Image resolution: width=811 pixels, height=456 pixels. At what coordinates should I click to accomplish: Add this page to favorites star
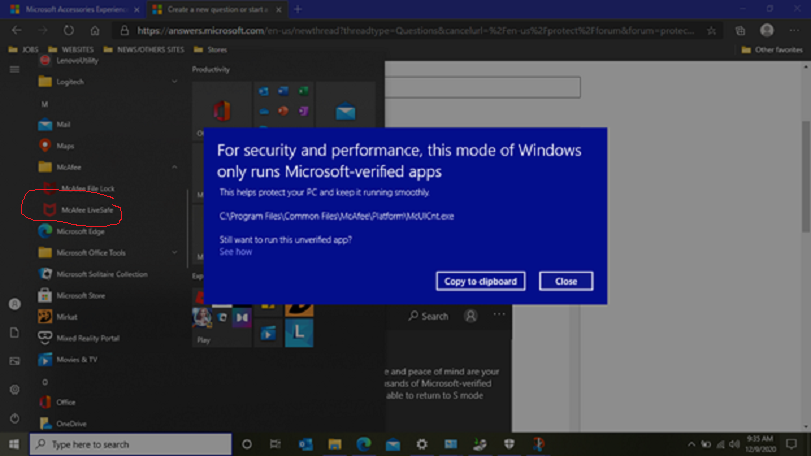click(x=712, y=31)
